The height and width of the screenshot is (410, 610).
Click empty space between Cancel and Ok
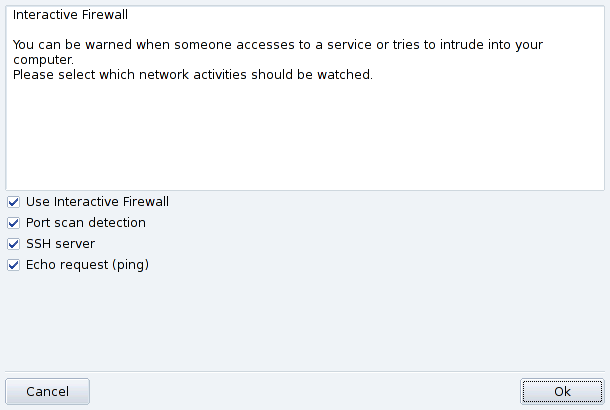click(x=300, y=391)
